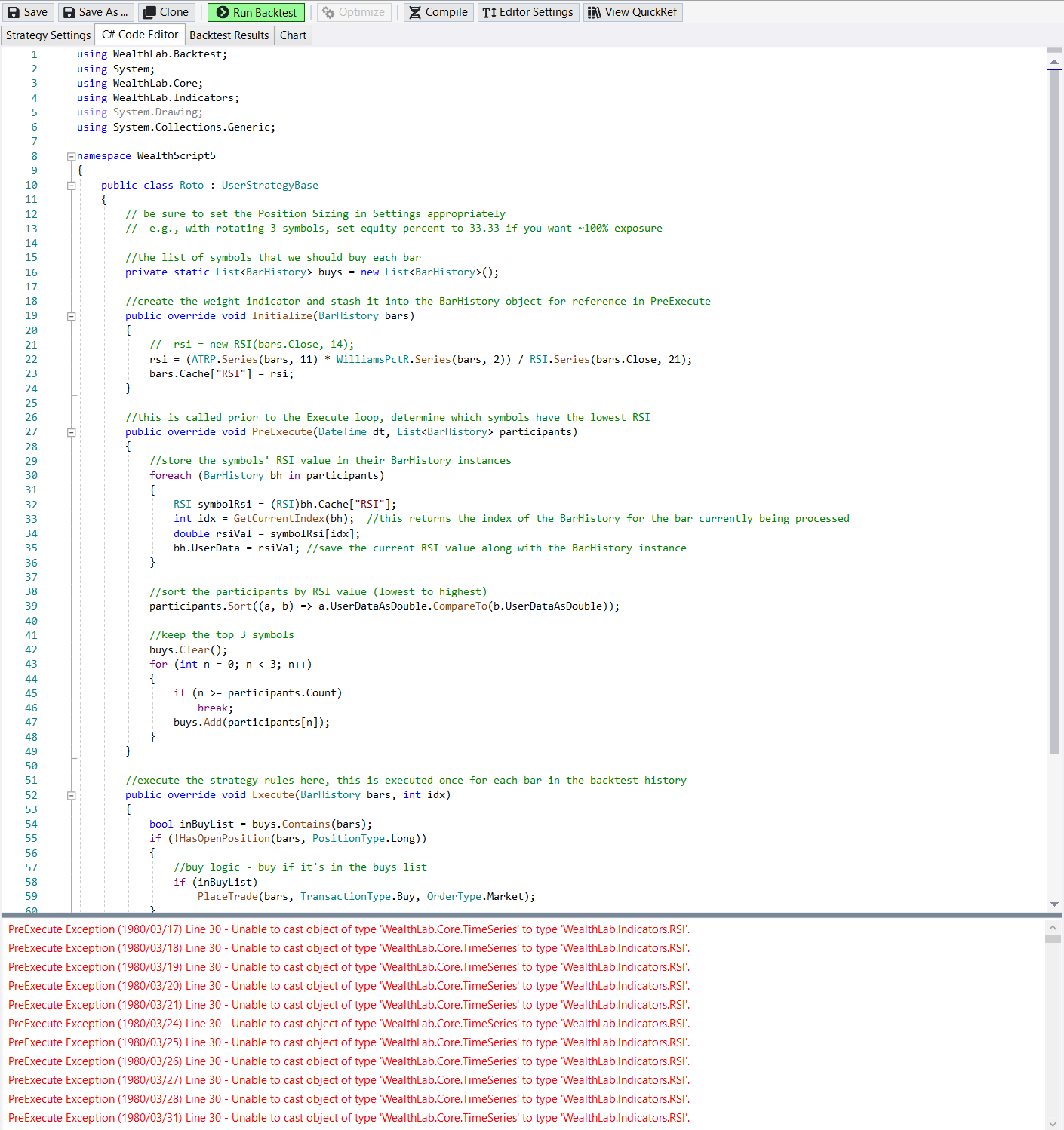Switch to the Strategy Settings tab
Viewport: 1064px width, 1130px height.
[x=48, y=35]
